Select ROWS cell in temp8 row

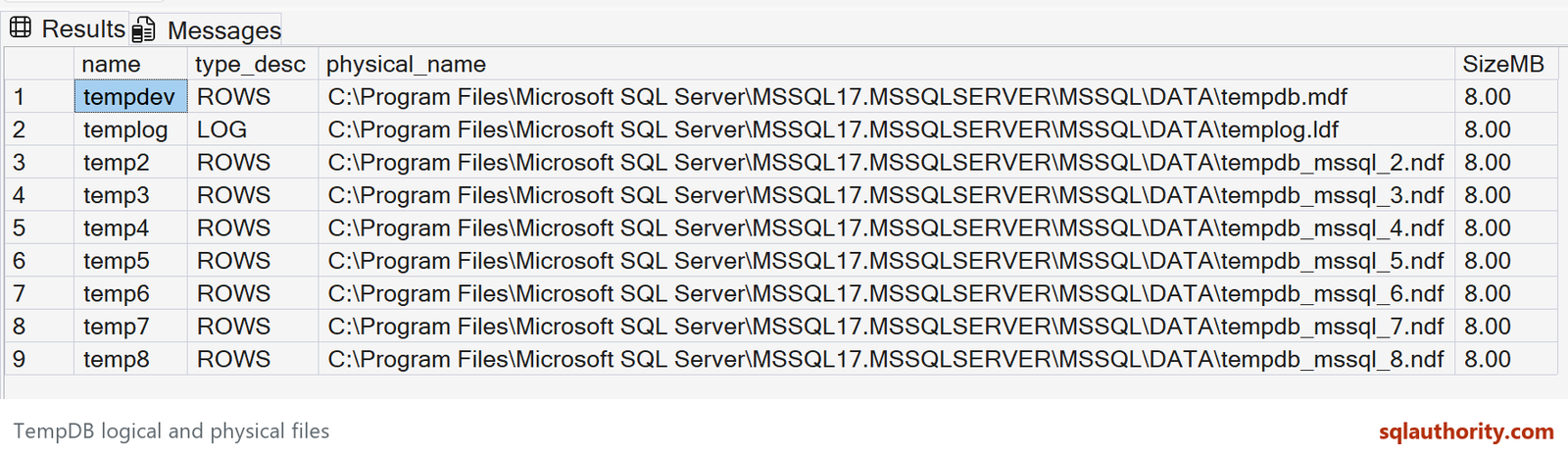(x=252, y=359)
